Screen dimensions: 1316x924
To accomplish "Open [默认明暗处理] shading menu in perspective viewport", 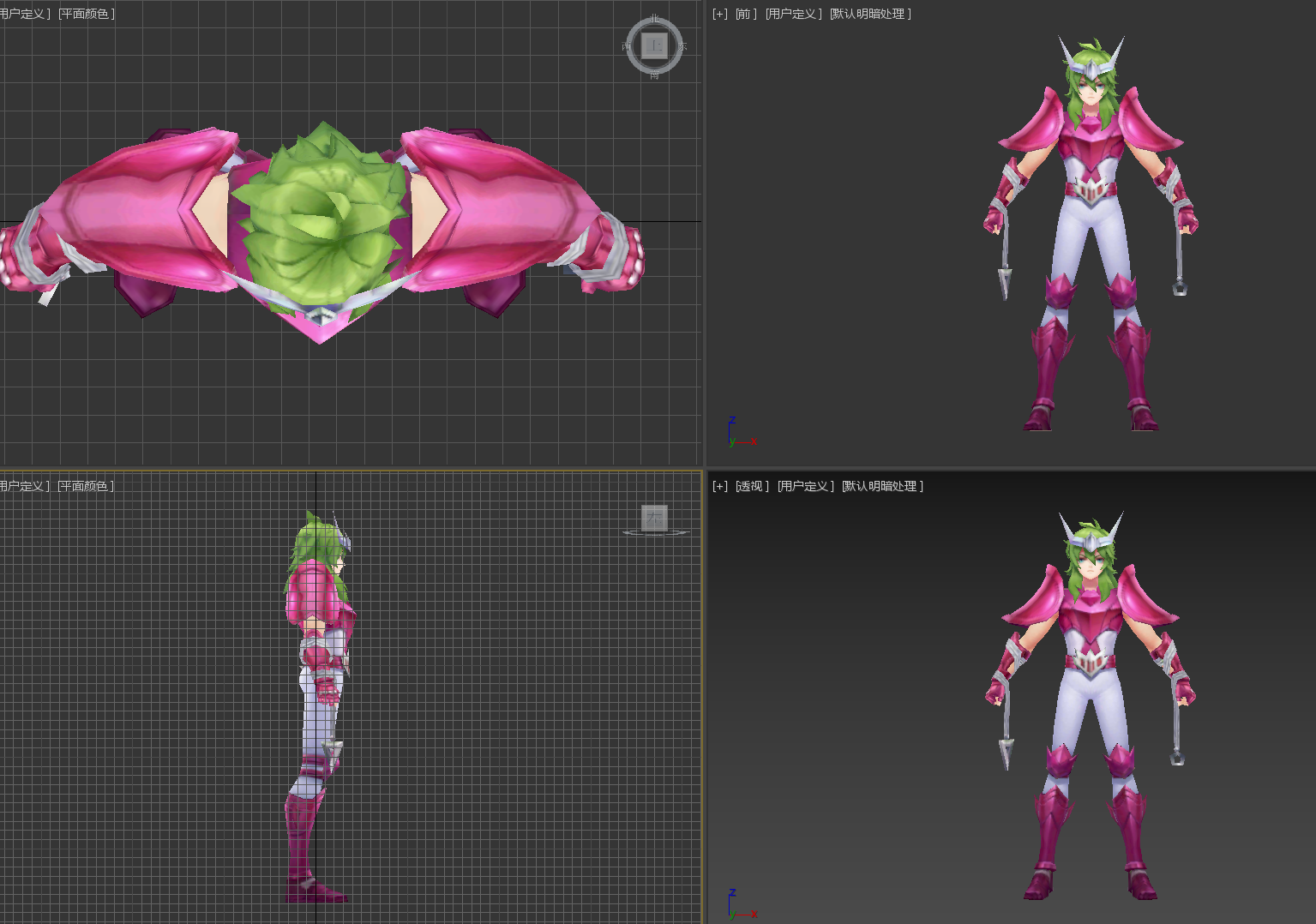I will (882, 486).
